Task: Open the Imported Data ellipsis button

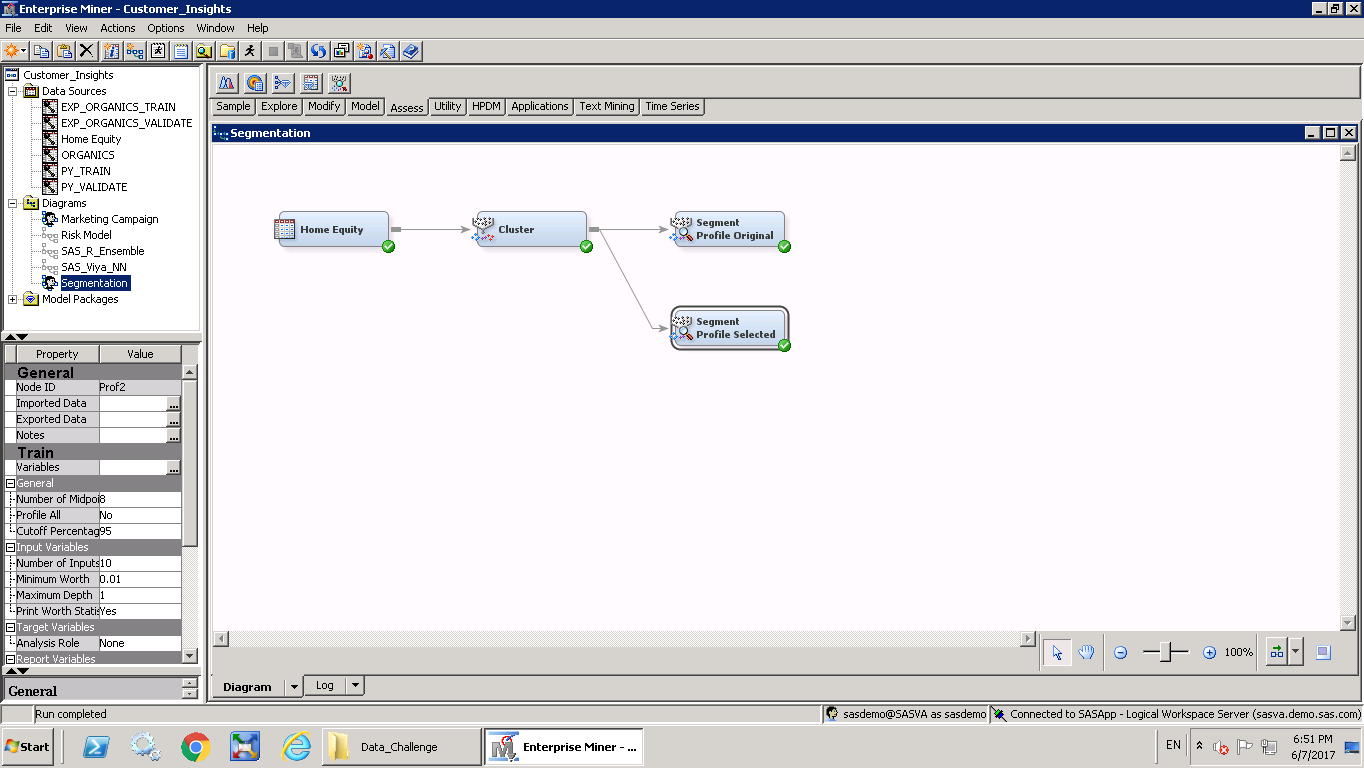Action: click(x=172, y=403)
